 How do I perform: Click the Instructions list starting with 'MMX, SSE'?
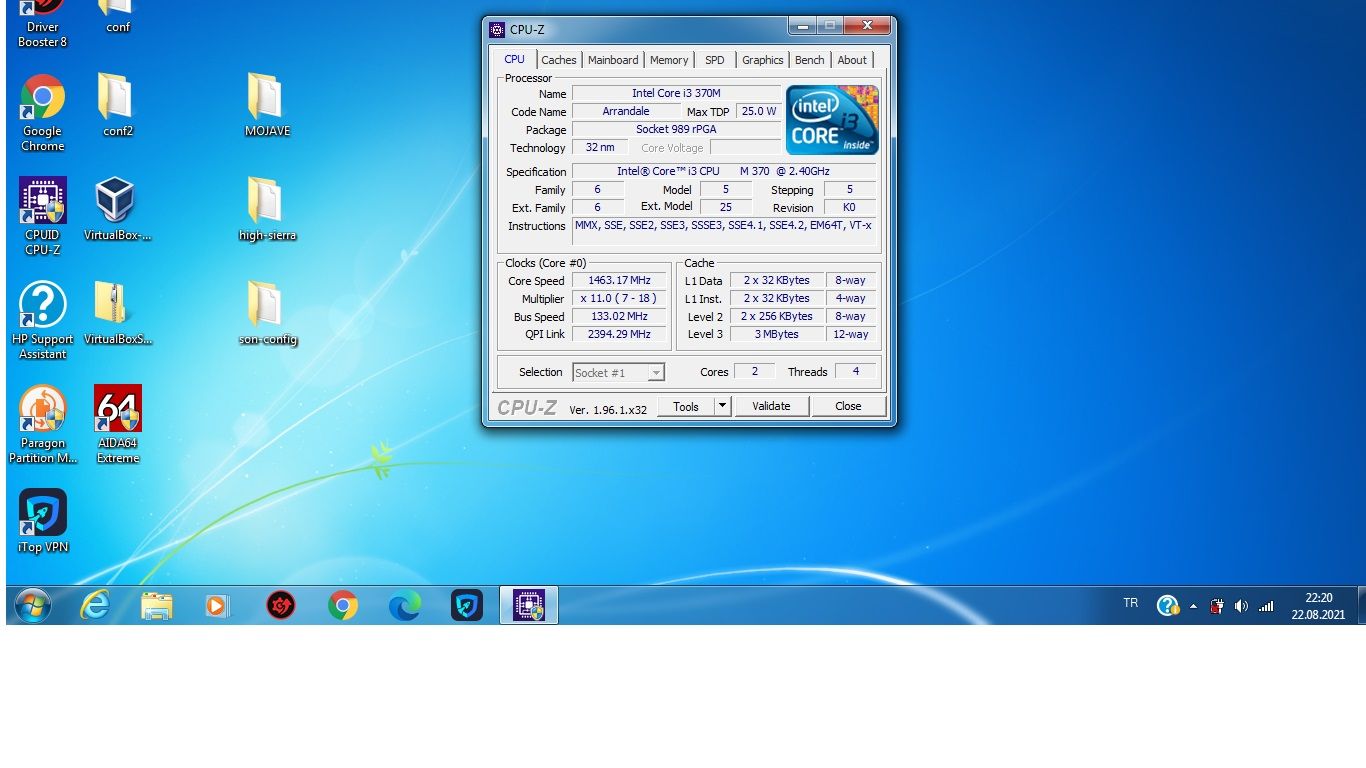[724, 231]
